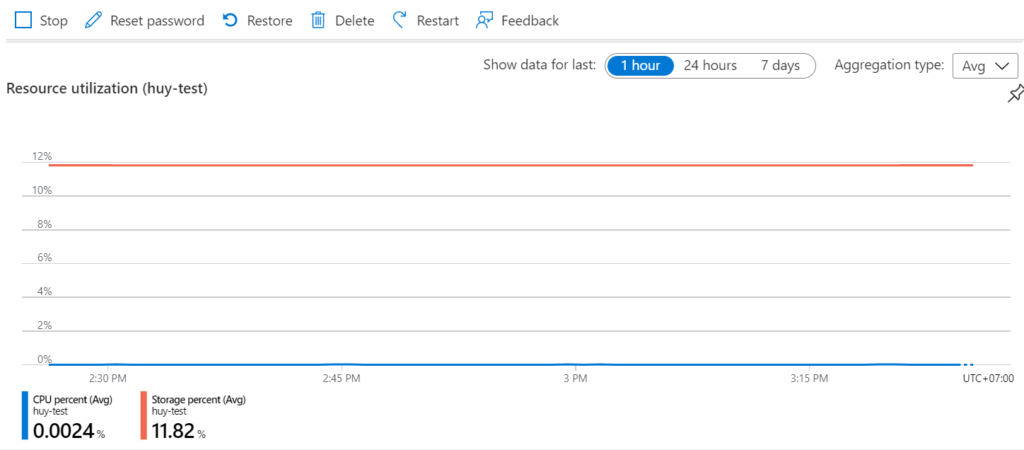This screenshot has width=1024, height=450.
Task: Pin the chart using pushpin icon
Action: tap(1015, 94)
